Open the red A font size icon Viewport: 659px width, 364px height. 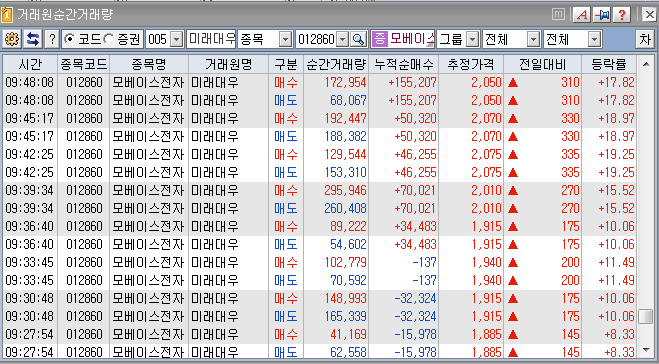click(582, 15)
